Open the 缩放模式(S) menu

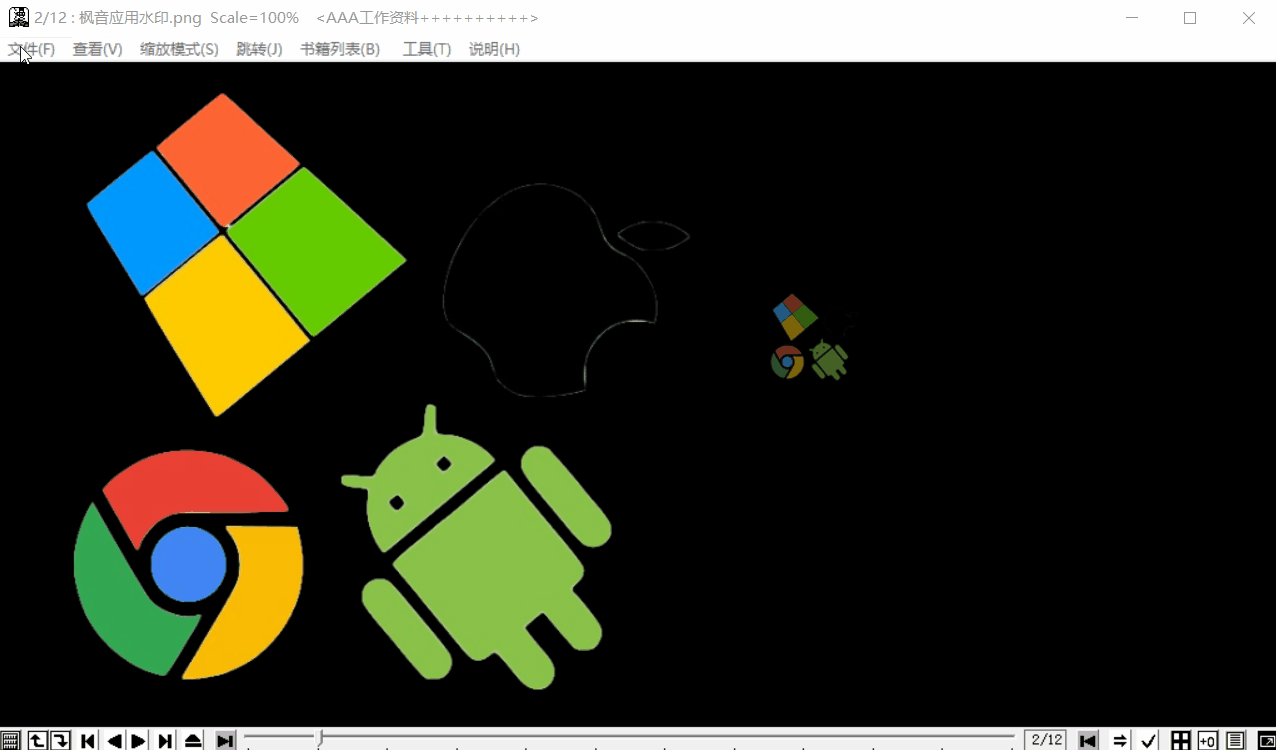coord(179,49)
